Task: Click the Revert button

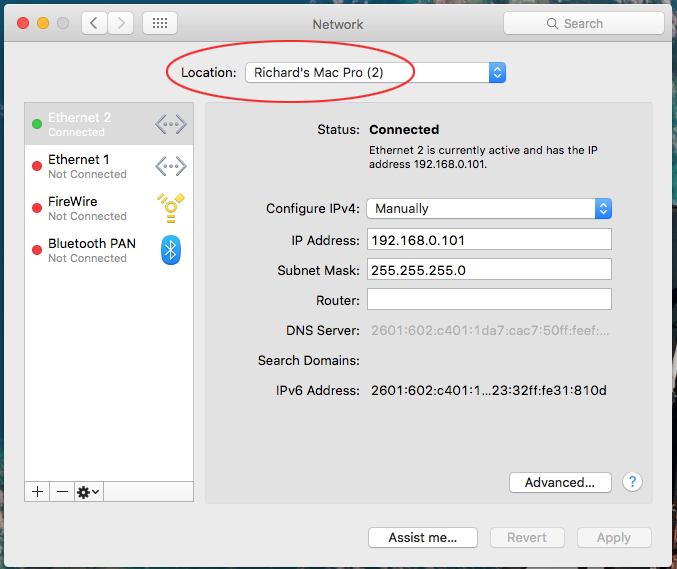Action: coord(527,537)
